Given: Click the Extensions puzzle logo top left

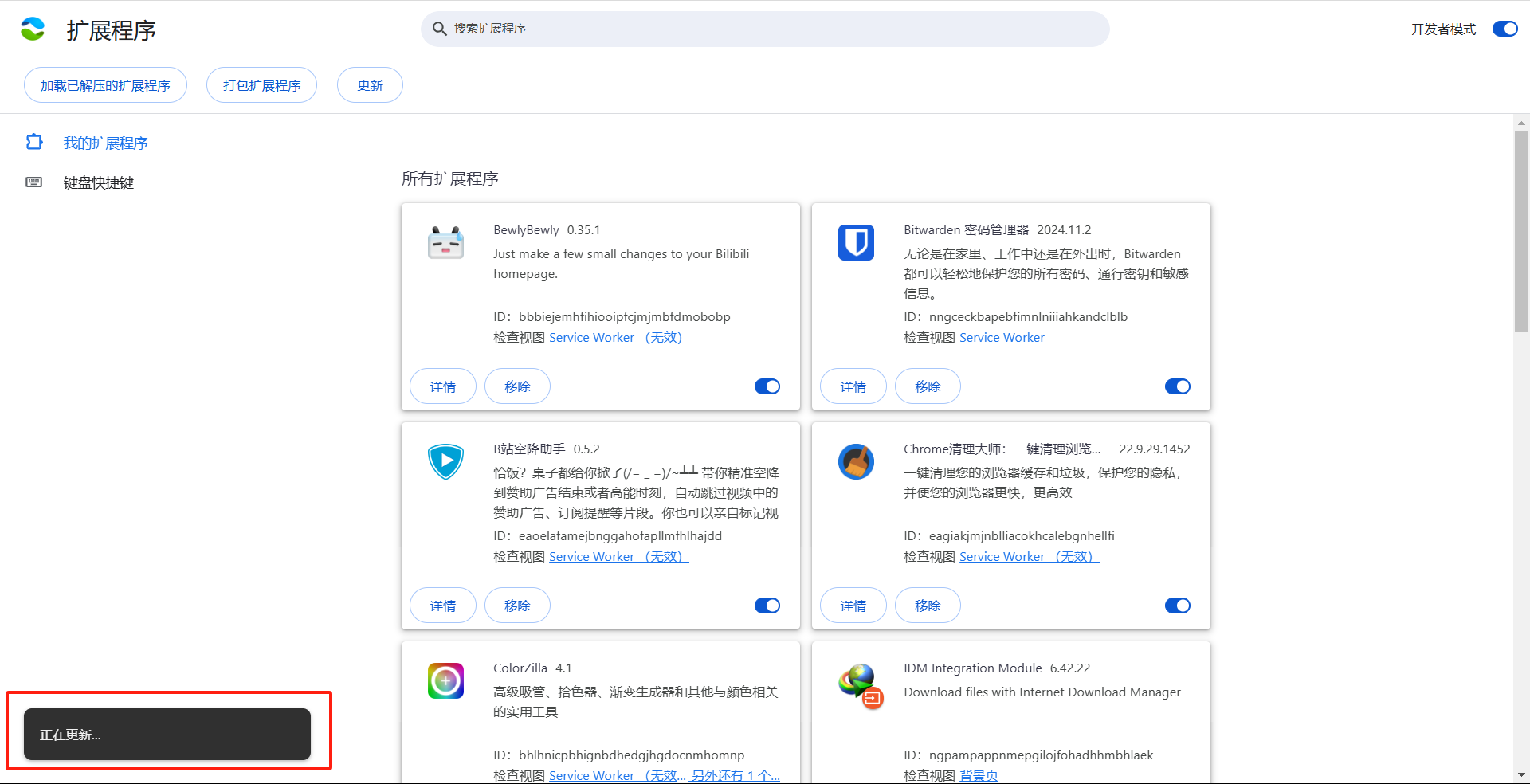Looking at the screenshot, I should tap(33, 29).
